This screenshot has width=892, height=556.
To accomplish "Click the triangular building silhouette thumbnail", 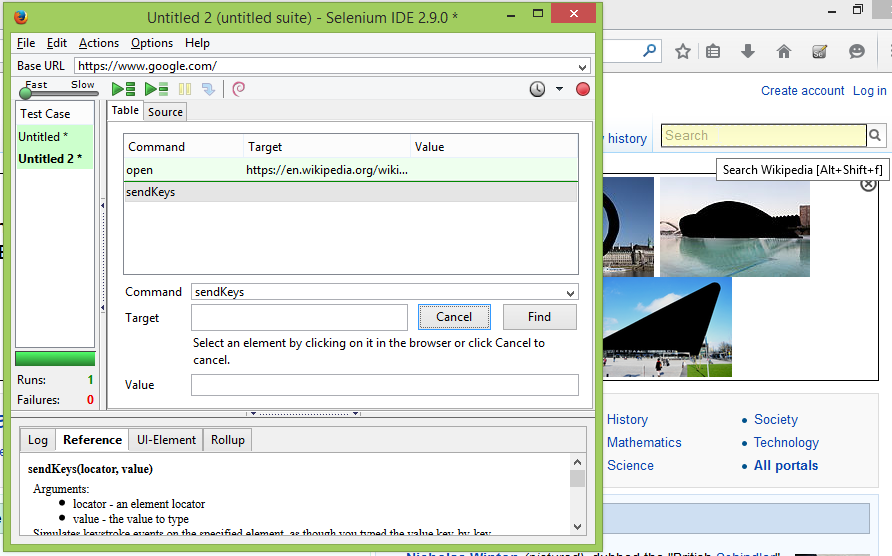I will pyautogui.click(x=667, y=327).
